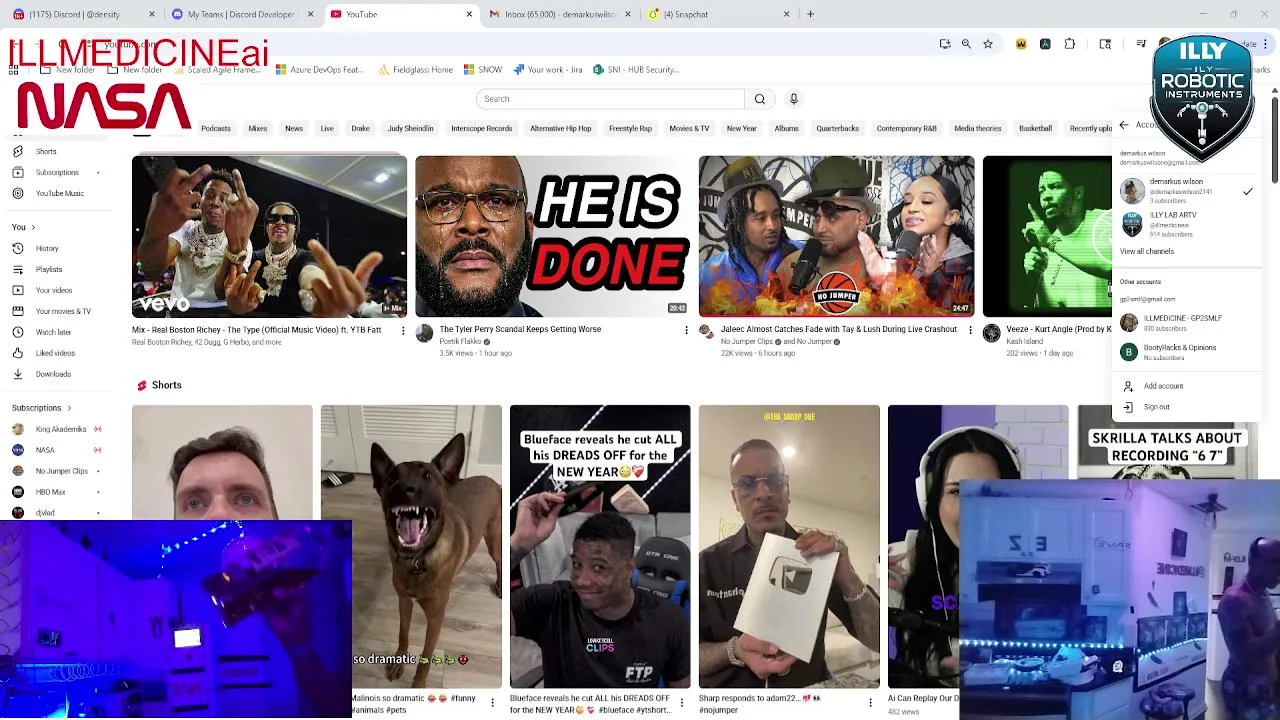Open the Real Boston Richey mix thumbnail
1280x720 pixels.
pyautogui.click(x=269, y=236)
